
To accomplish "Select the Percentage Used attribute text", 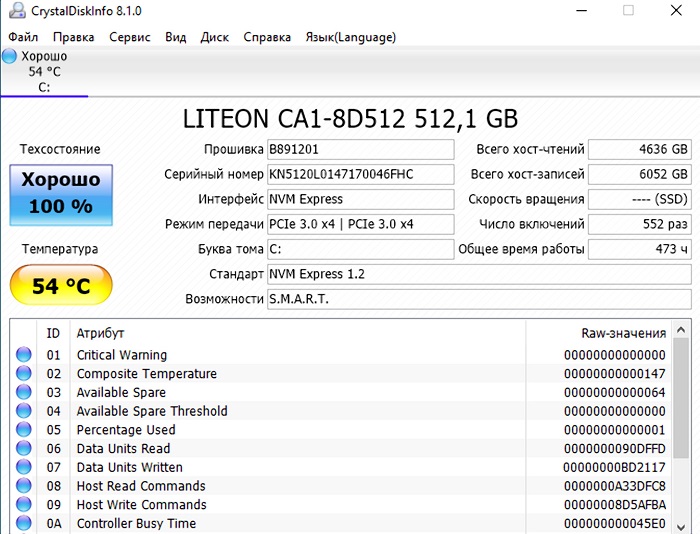I will tap(126, 430).
